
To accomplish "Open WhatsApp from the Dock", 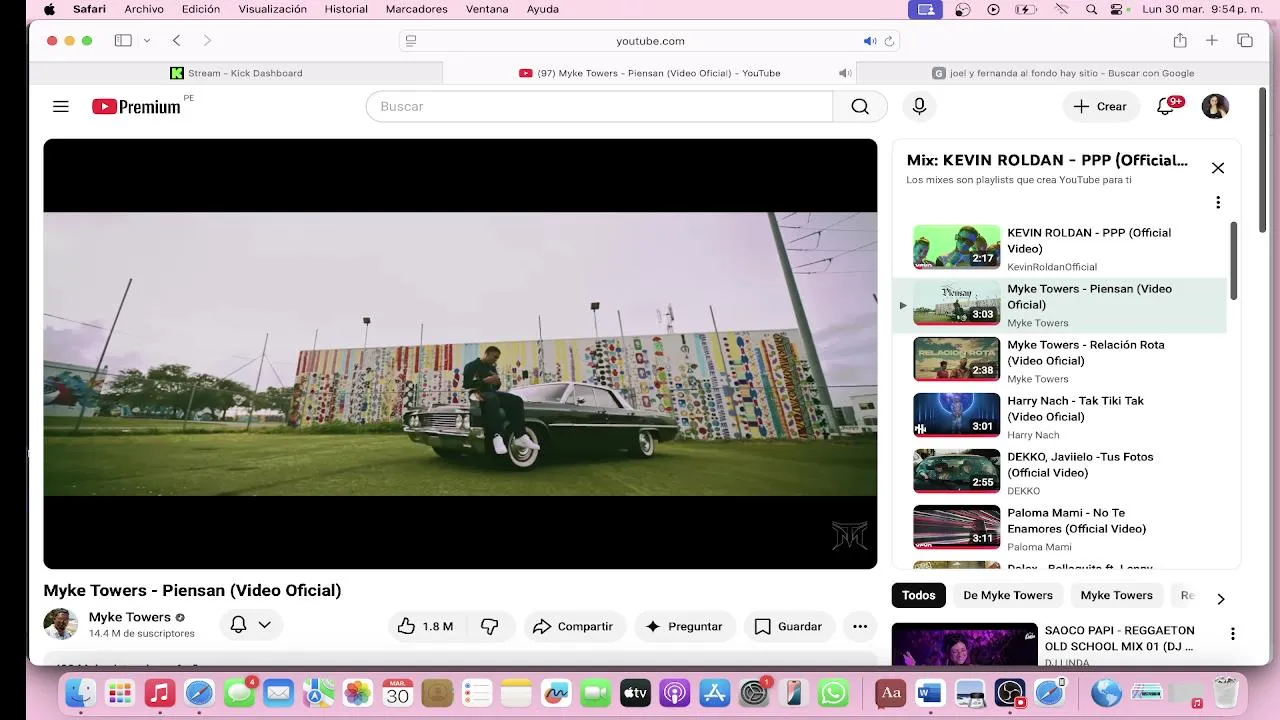I will (x=833, y=693).
